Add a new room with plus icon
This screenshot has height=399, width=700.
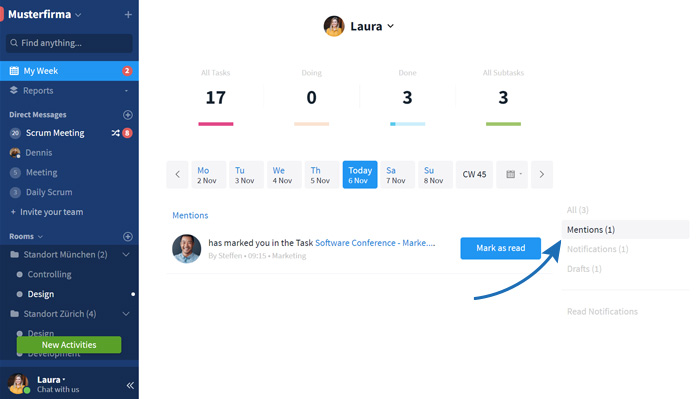128,237
